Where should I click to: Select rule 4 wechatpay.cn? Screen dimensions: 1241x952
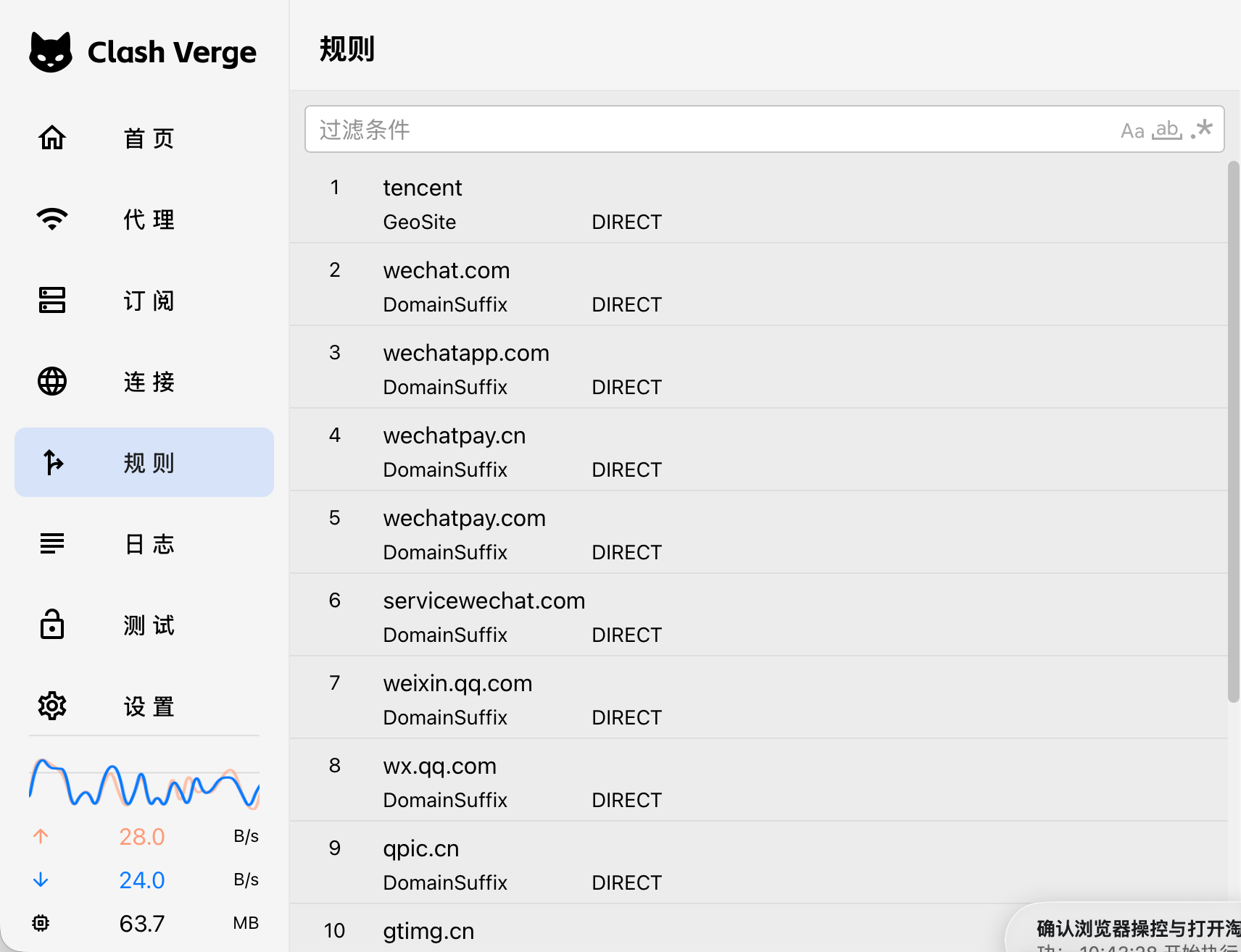pyautogui.click(x=758, y=449)
